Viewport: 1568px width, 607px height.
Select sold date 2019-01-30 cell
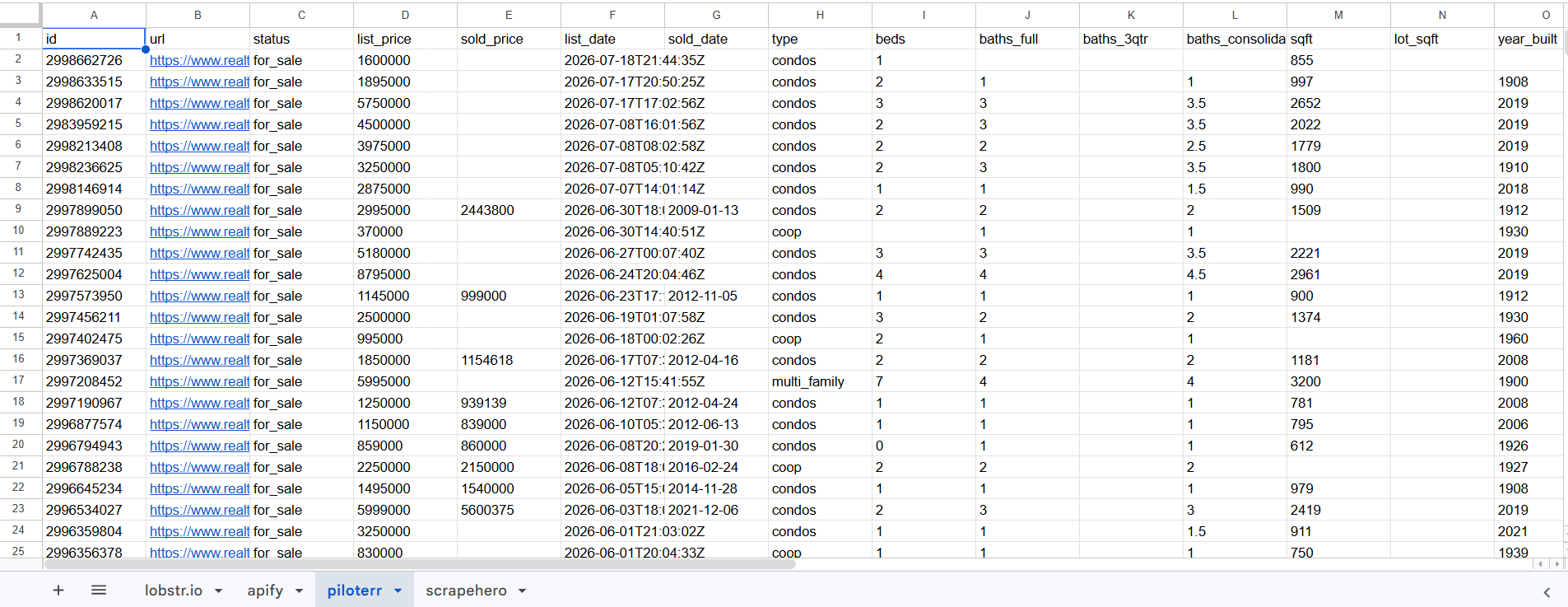(x=716, y=446)
